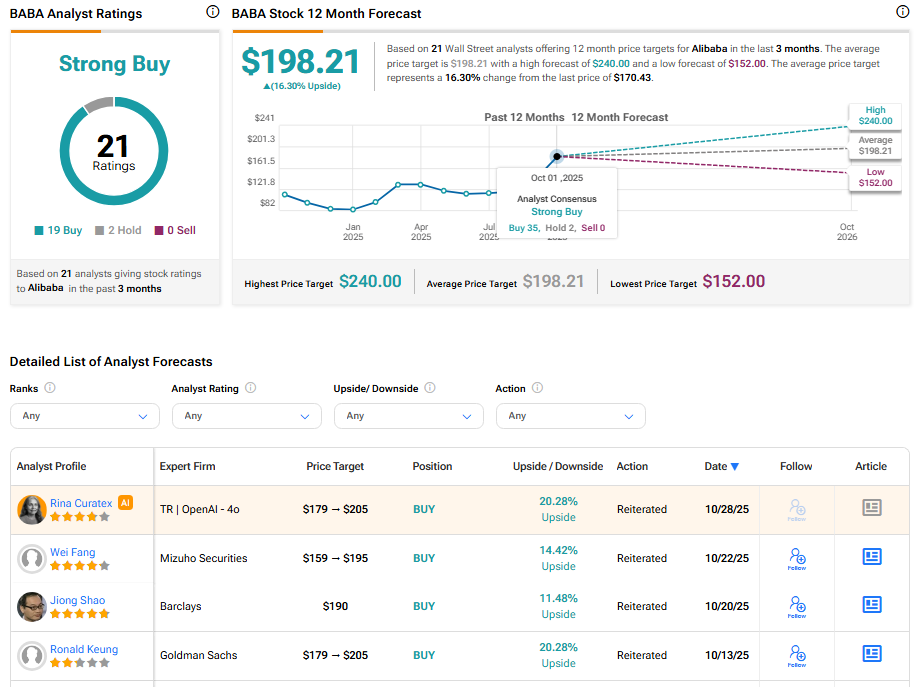Expand the Upside/Downside dropdown
Viewport: 917px width, 687px height.
click(409, 416)
